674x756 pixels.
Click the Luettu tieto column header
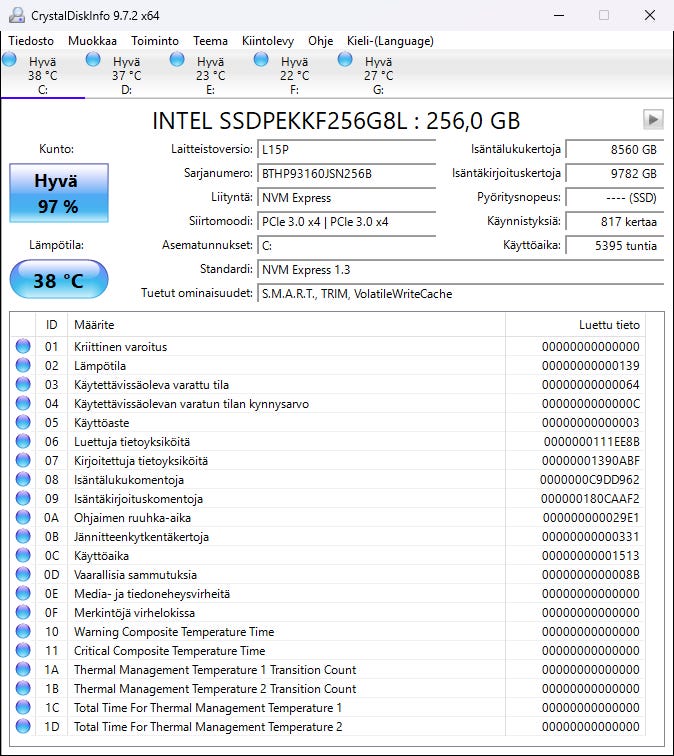click(x=608, y=325)
